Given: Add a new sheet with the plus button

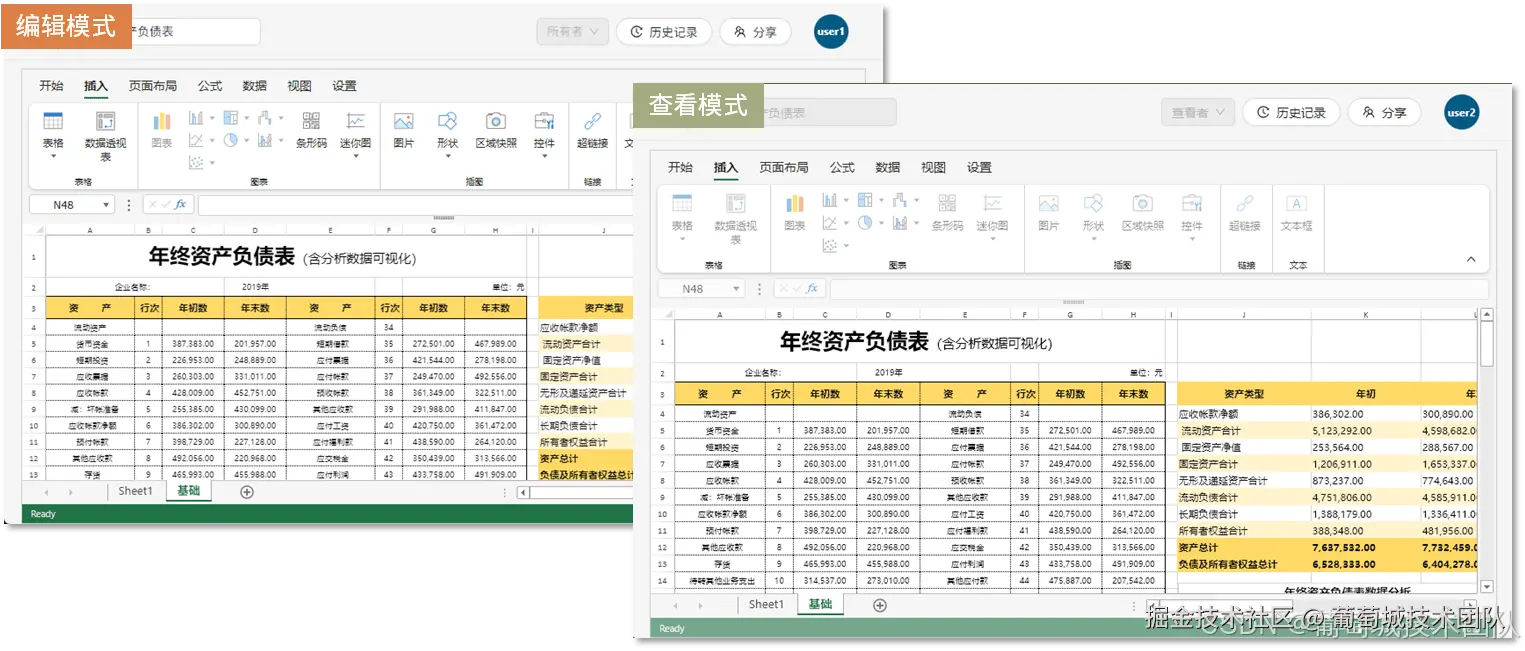Looking at the screenshot, I should point(879,604).
